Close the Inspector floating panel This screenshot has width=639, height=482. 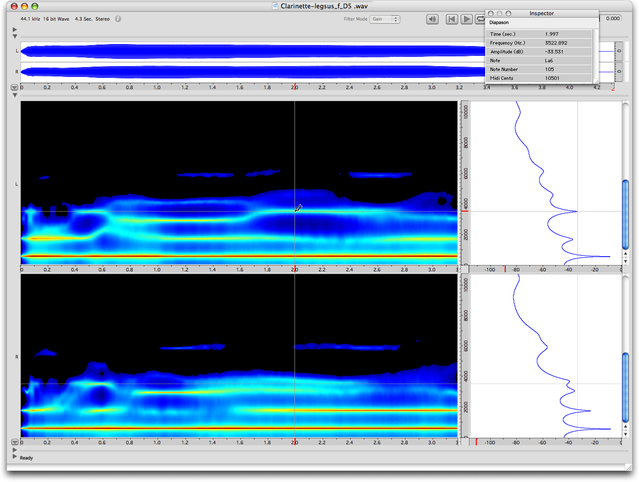(493, 13)
